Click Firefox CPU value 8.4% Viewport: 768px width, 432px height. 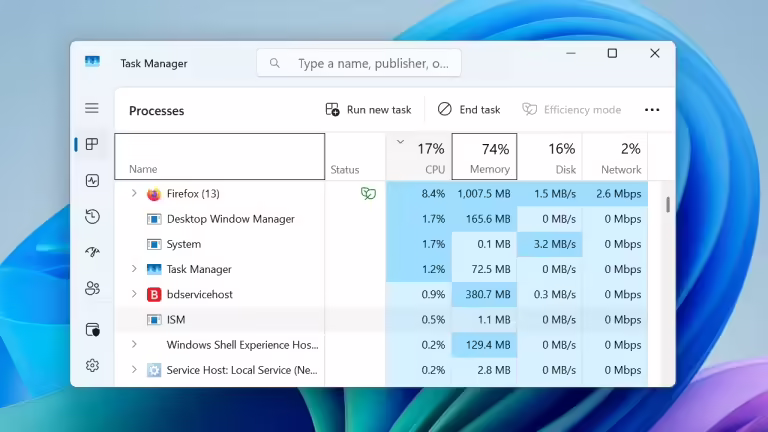(x=433, y=194)
